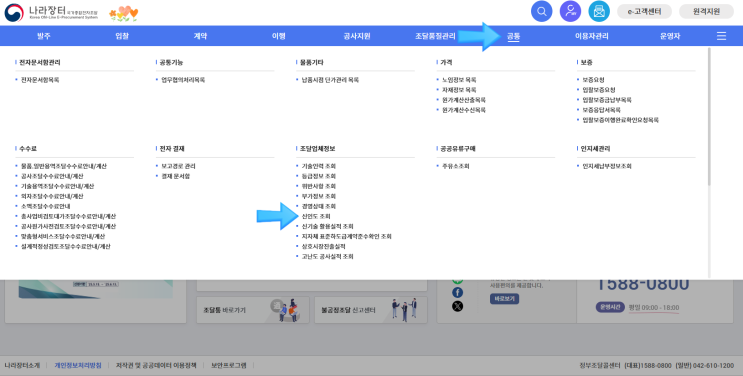Open 기술인력 조회
The height and width of the screenshot is (376, 743).
pyautogui.click(x=318, y=166)
